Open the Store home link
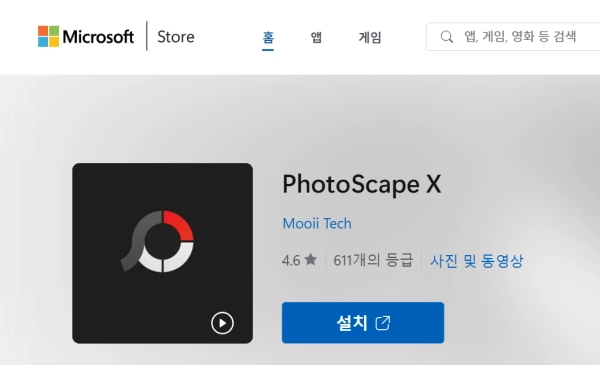This screenshot has width=600, height=365. pos(176,37)
